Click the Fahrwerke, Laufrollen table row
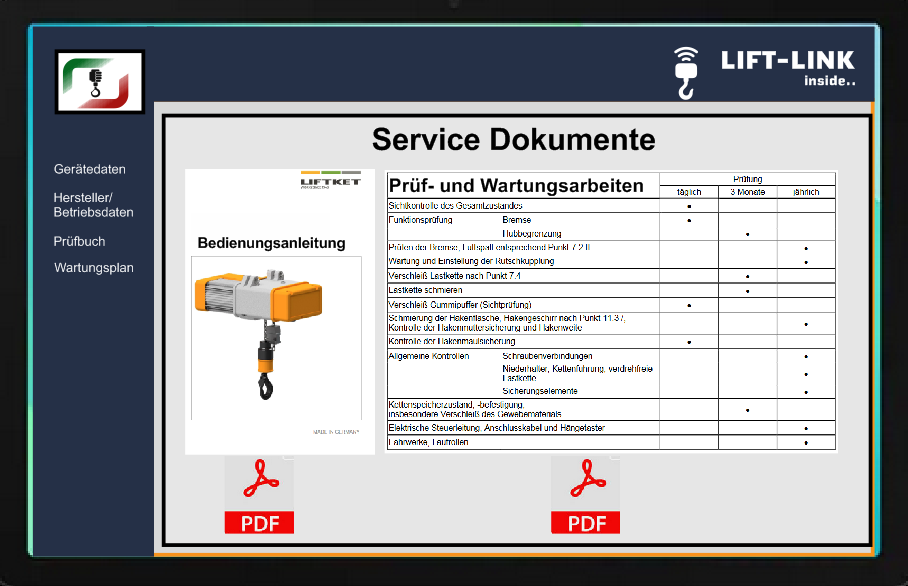 522,442
